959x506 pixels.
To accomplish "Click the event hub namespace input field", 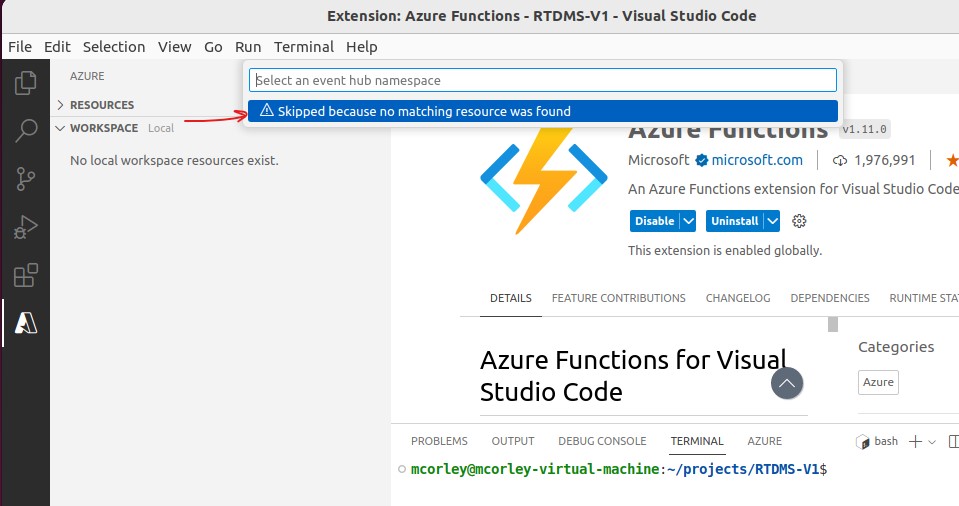I will point(542,80).
